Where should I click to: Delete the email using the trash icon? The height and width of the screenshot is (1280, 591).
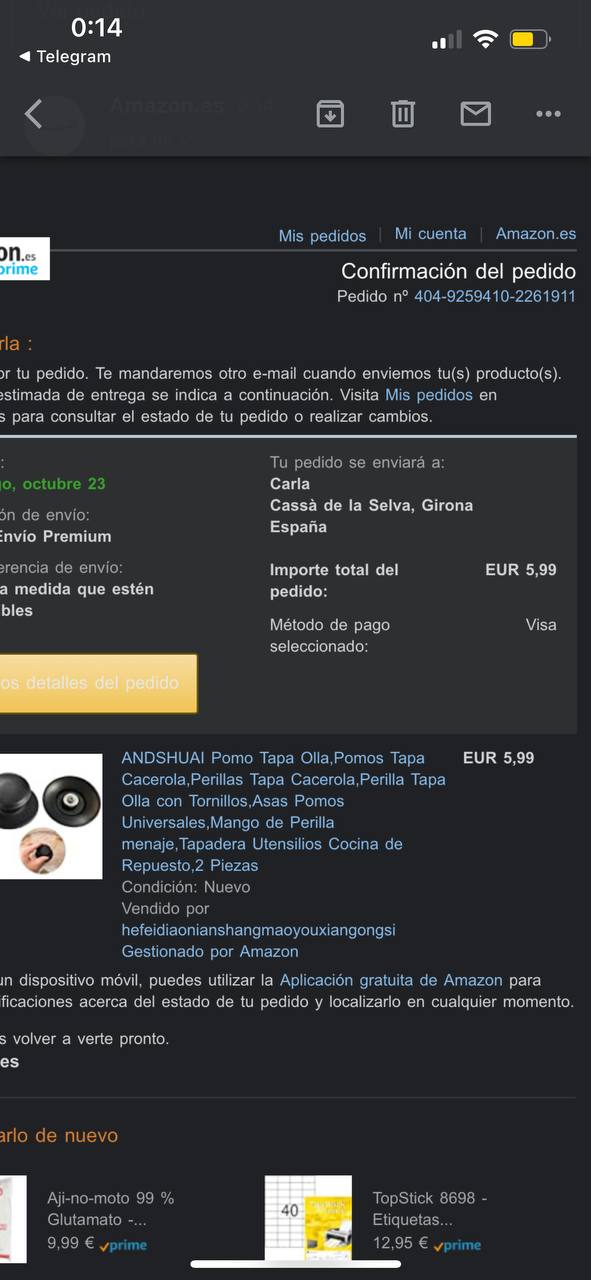(403, 114)
